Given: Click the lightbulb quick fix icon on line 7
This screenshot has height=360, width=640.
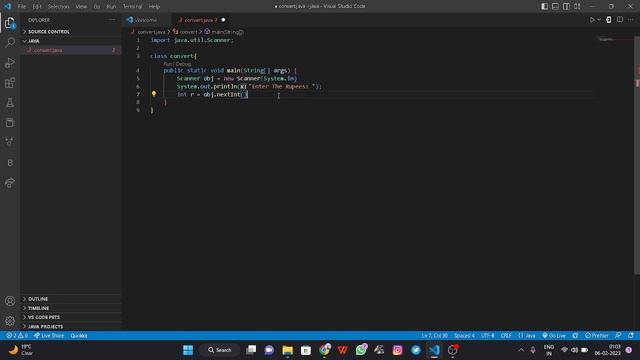Looking at the screenshot, I should (x=154, y=94).
